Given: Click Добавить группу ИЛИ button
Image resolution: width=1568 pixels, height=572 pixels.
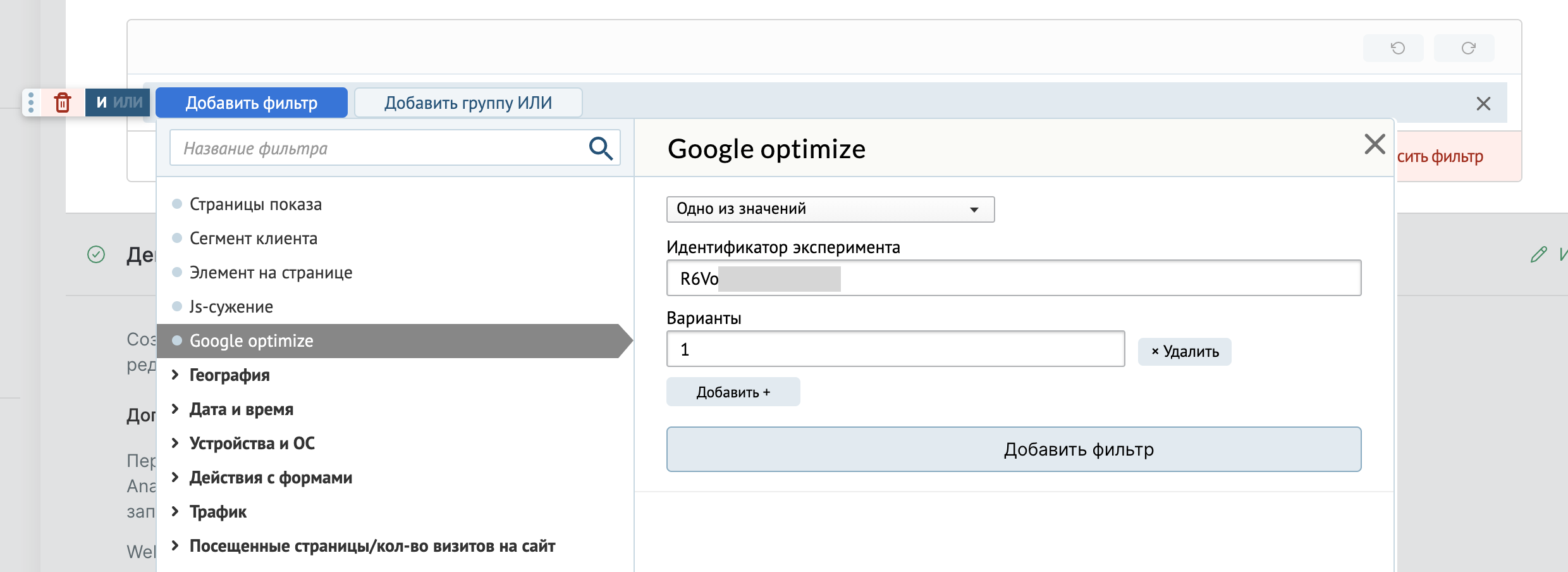Looking at the screenshot, I should [x=468, y=103].
